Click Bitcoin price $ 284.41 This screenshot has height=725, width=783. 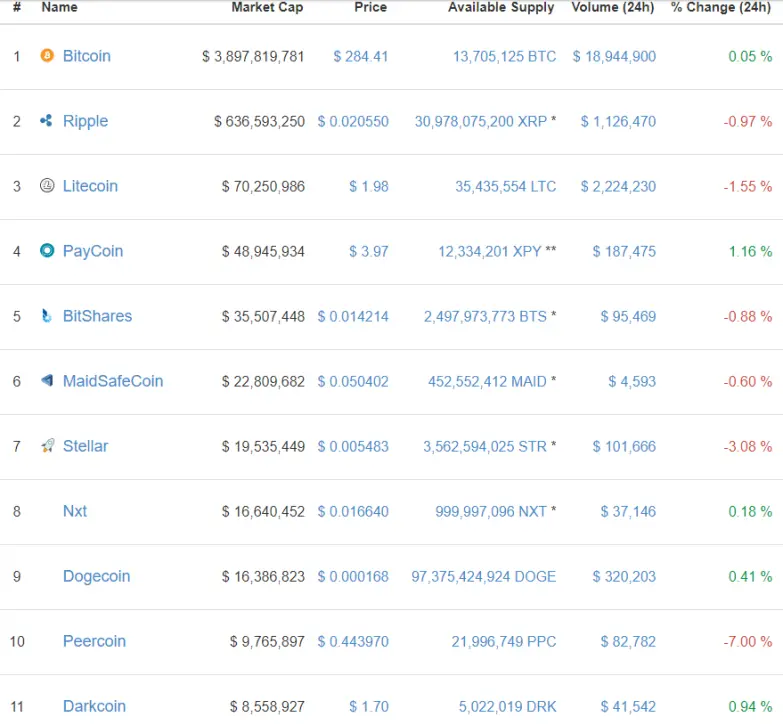[x=361, y=56]
